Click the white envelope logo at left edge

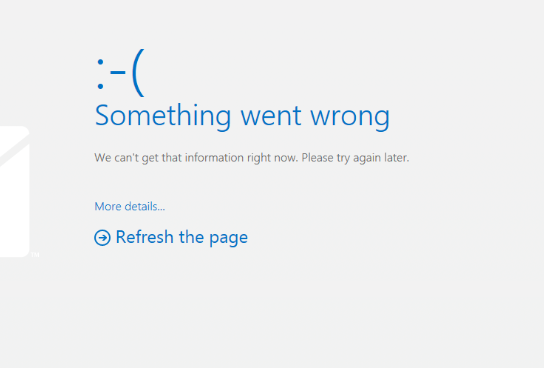(x=14, y=192)
